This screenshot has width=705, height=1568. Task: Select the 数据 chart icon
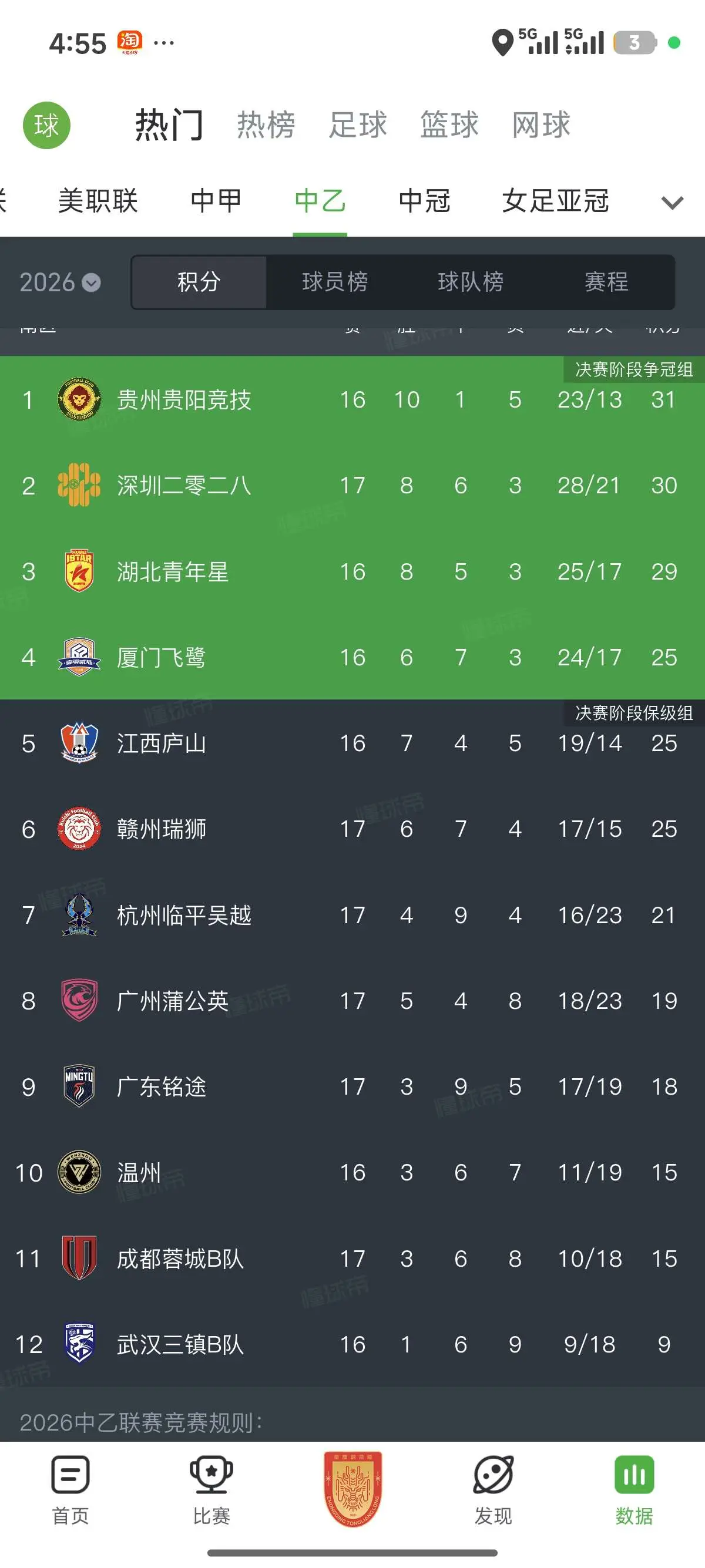pos(634,1475)
